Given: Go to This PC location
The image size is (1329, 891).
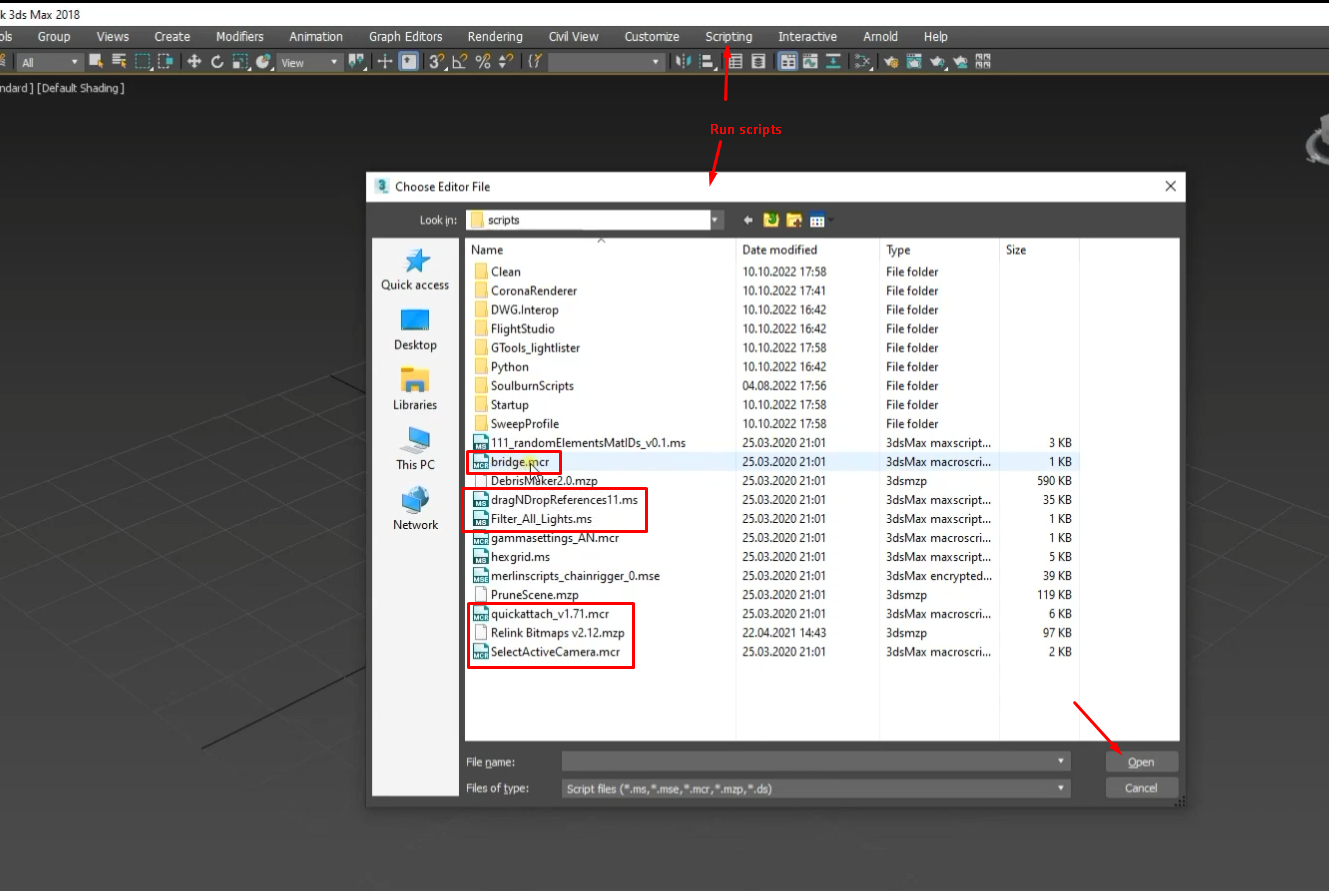Looking at the screenshot, I should [415, 450].
